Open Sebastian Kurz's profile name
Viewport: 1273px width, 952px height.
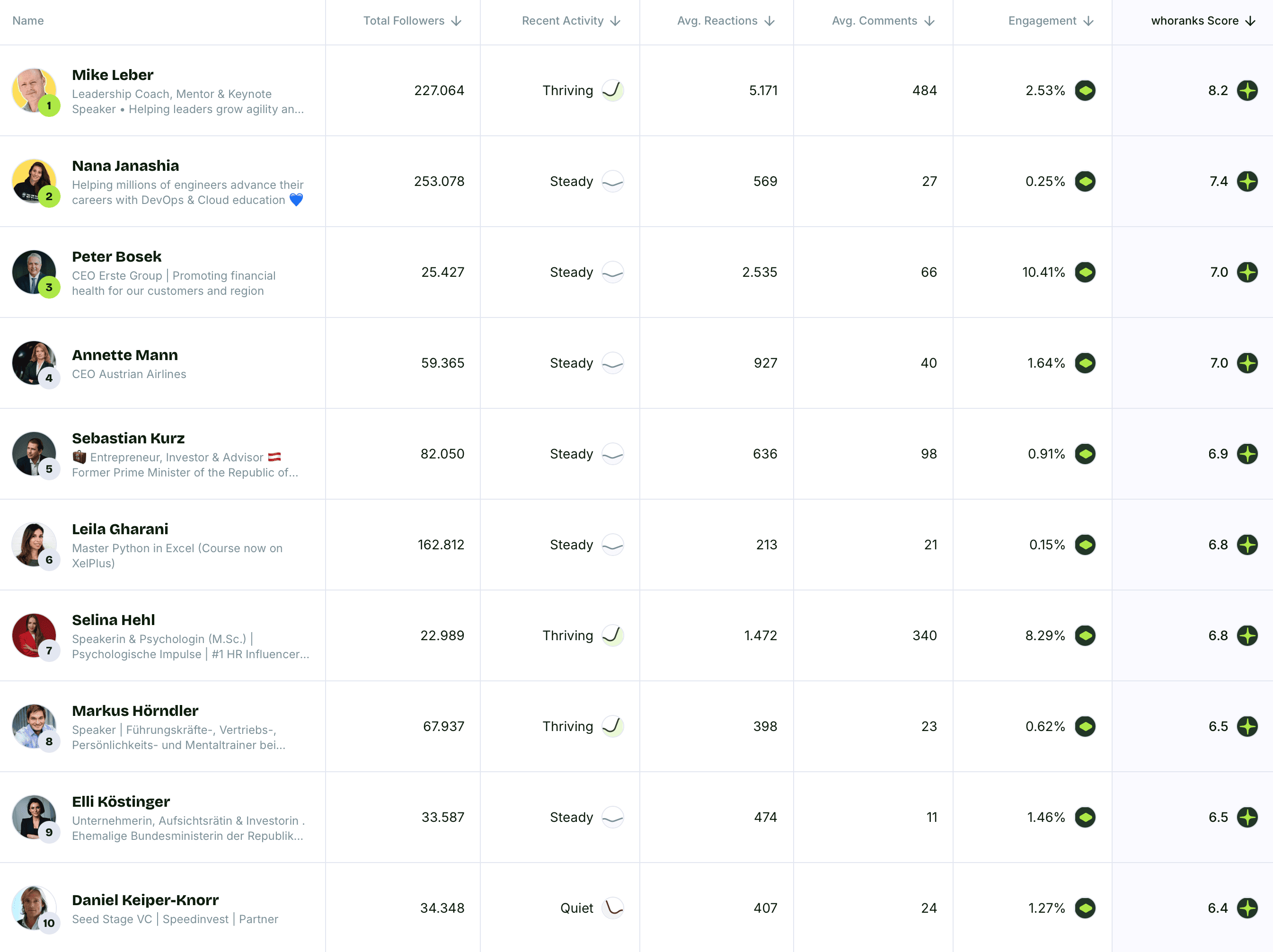128,438
